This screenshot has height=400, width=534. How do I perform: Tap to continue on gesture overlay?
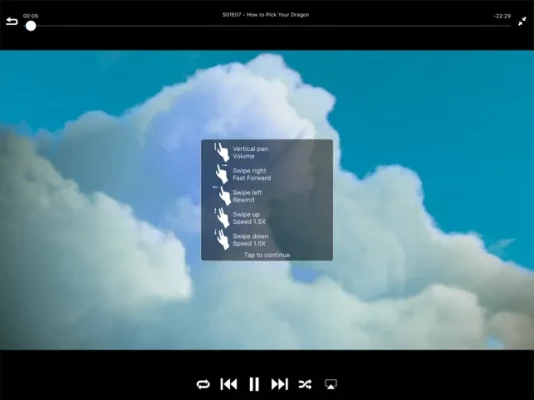(x=267, y=255)
